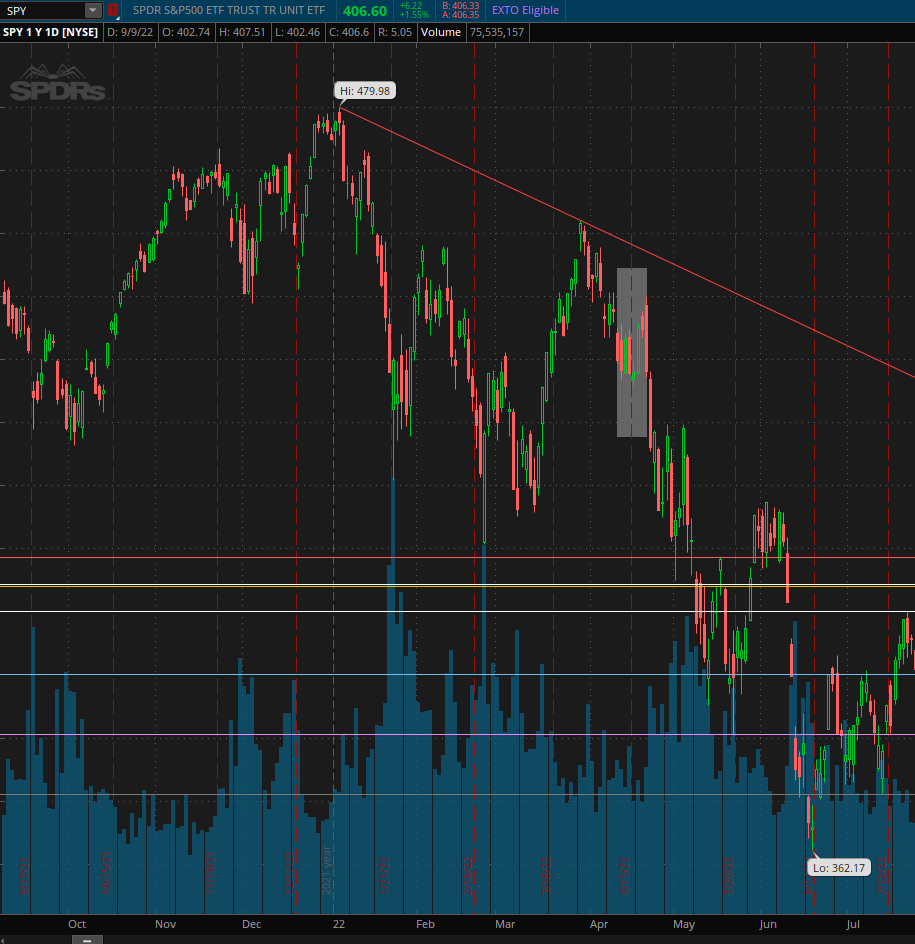Click the Mar label on the time axis

[505, 924]
